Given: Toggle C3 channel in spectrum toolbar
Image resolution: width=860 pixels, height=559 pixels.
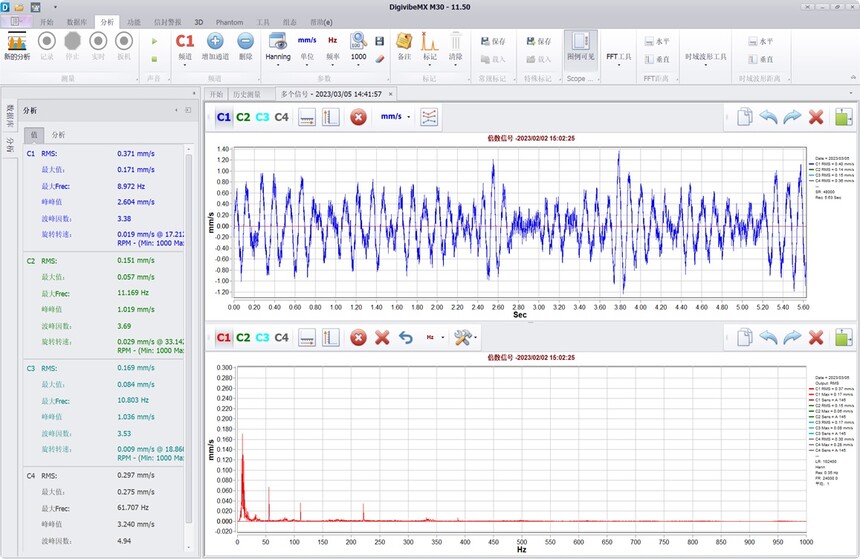Looking at the screenshot, I should click(262, 338).
